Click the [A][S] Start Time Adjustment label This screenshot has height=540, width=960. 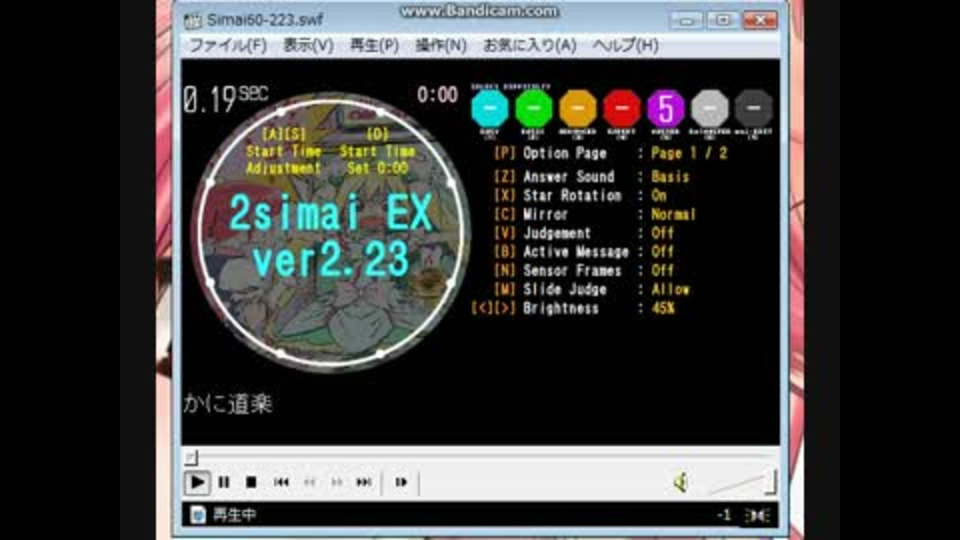[283, 151]
